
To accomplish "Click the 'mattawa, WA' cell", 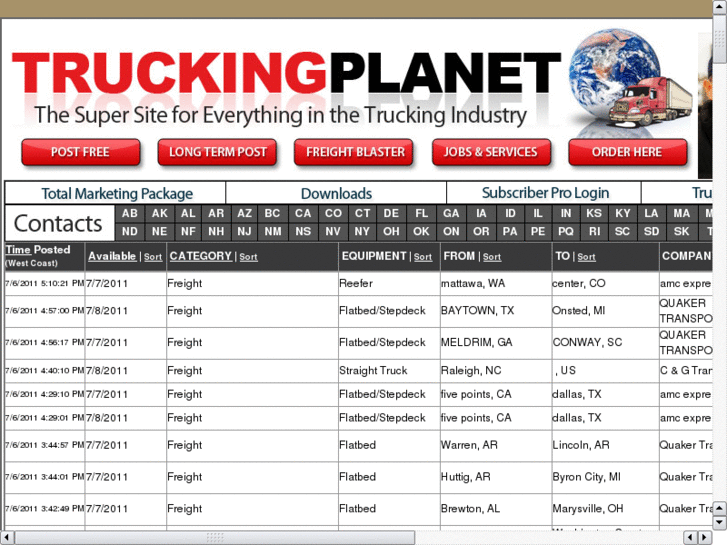I will coord(495,283).
